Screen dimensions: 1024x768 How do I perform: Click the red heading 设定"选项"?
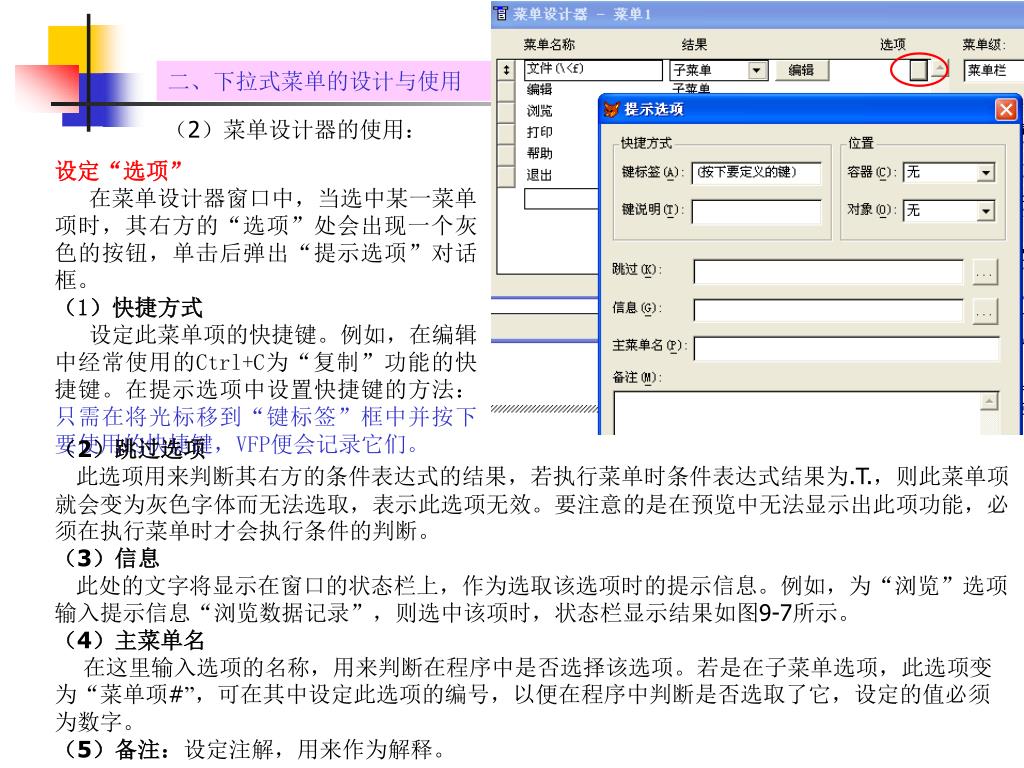119,171
